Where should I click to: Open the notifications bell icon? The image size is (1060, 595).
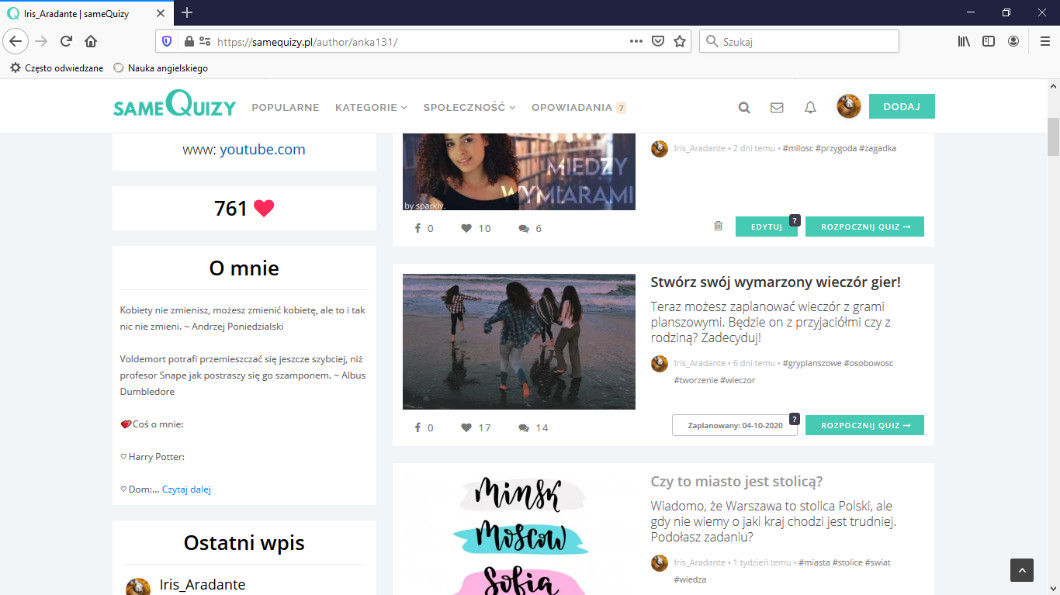(x=811, y=108)
